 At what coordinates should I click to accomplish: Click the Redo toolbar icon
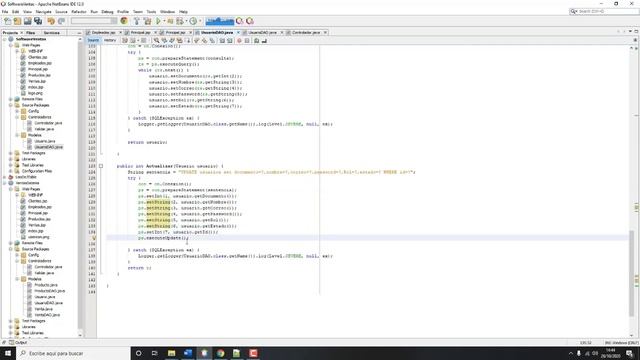coord(61,21)
